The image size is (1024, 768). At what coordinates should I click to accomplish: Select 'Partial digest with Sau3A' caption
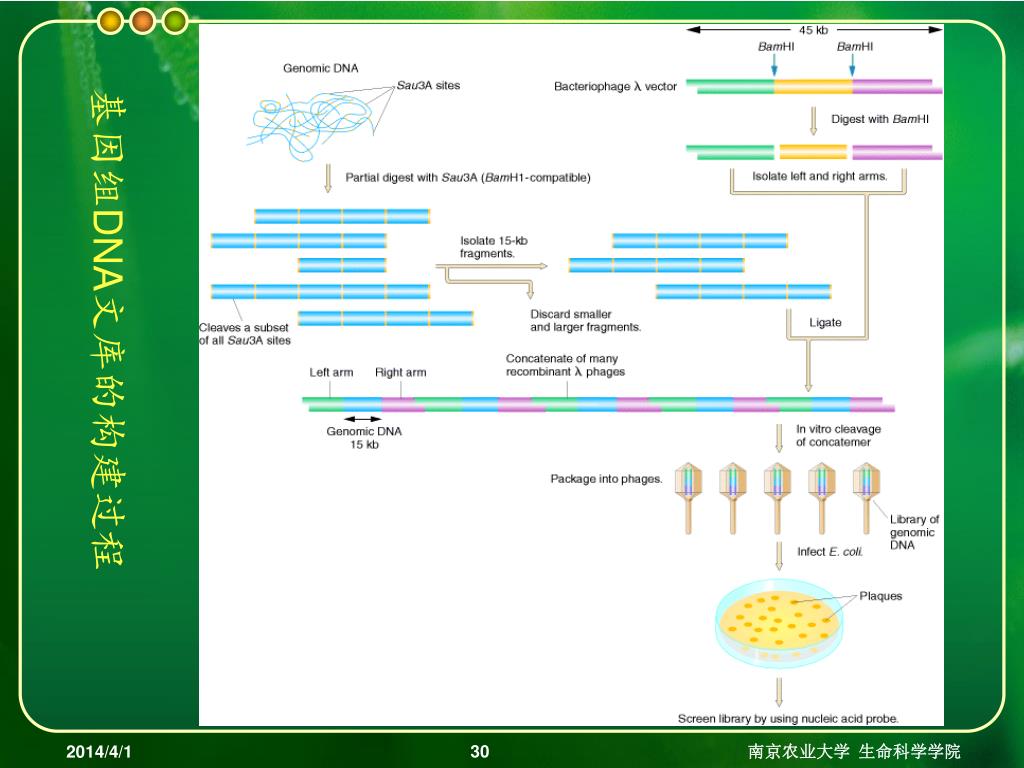pos(468,178)
